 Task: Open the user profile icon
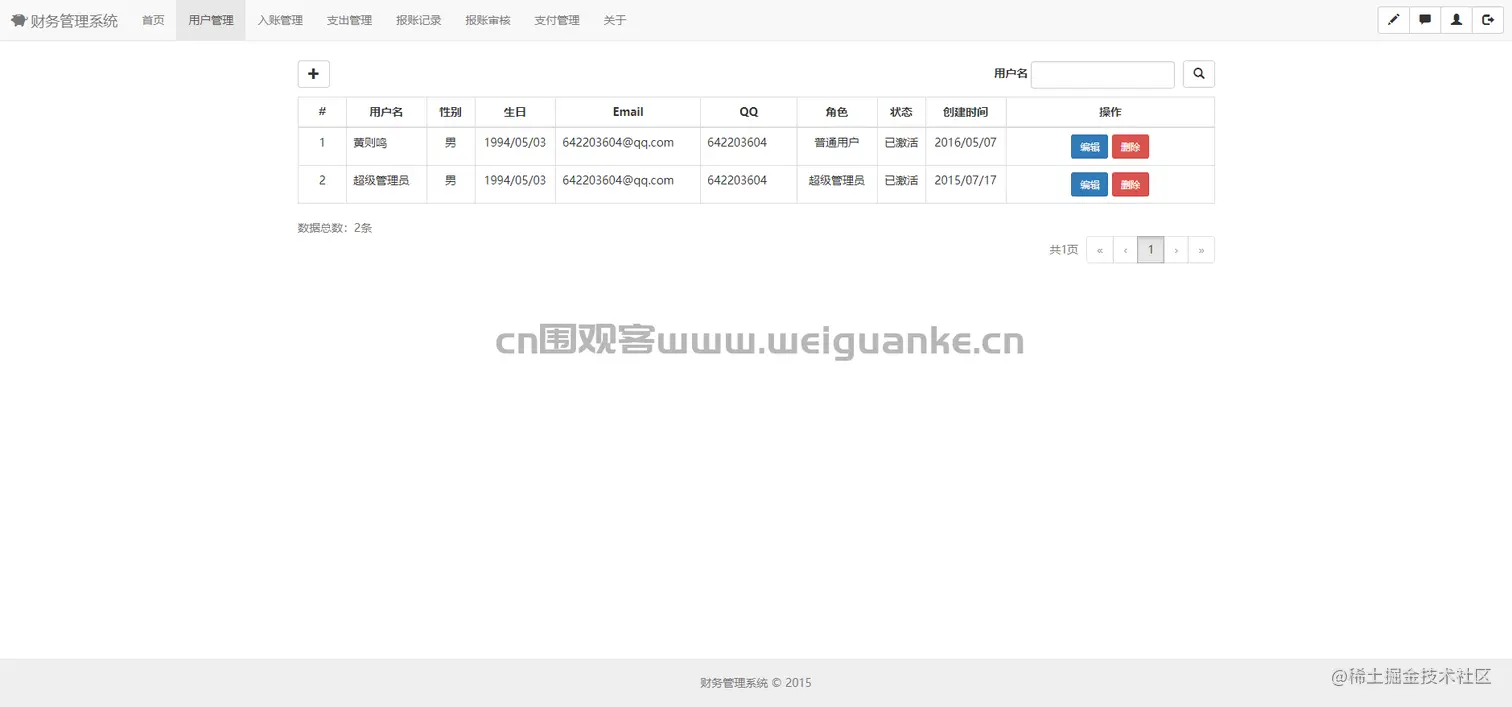pos(1456,20)
